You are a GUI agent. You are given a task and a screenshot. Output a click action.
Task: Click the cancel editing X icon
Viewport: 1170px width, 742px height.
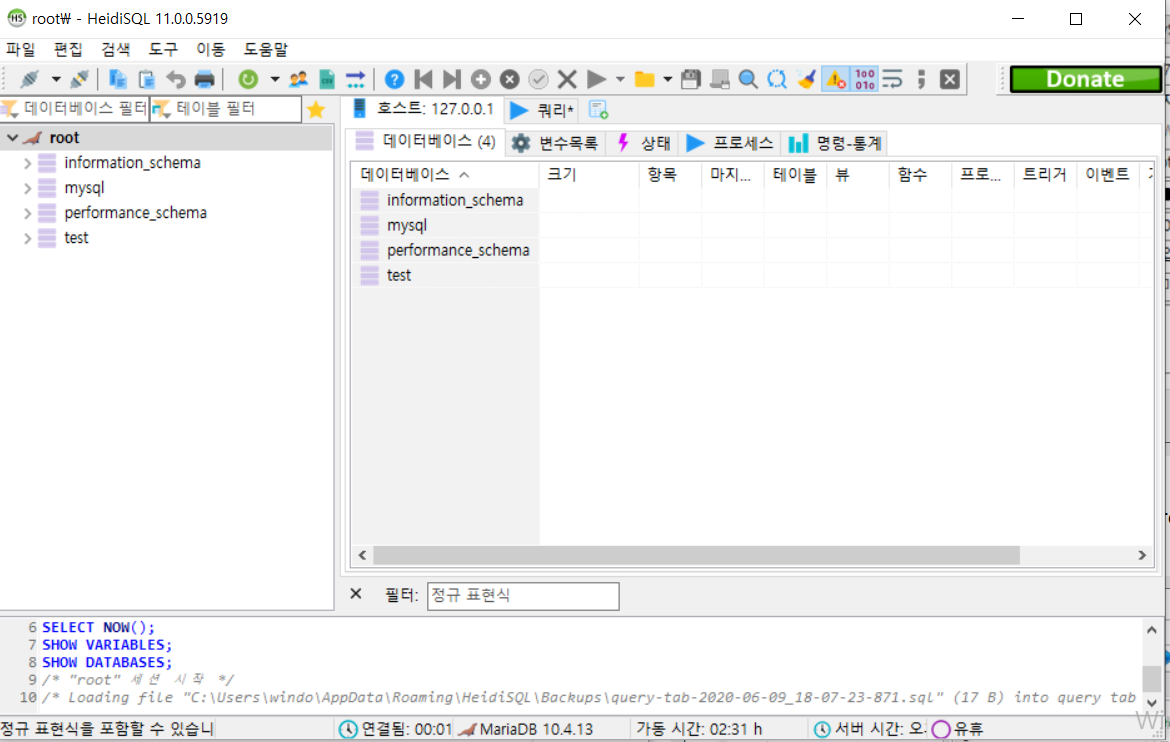click(567, 79)
